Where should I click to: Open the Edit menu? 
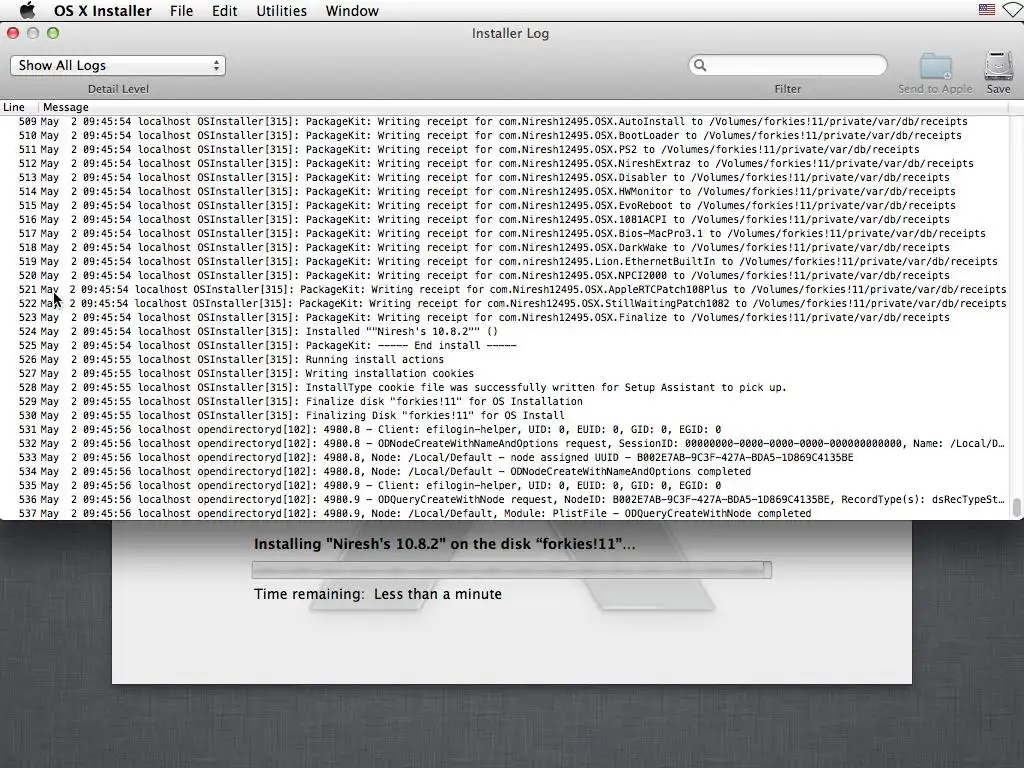(224, 11)
